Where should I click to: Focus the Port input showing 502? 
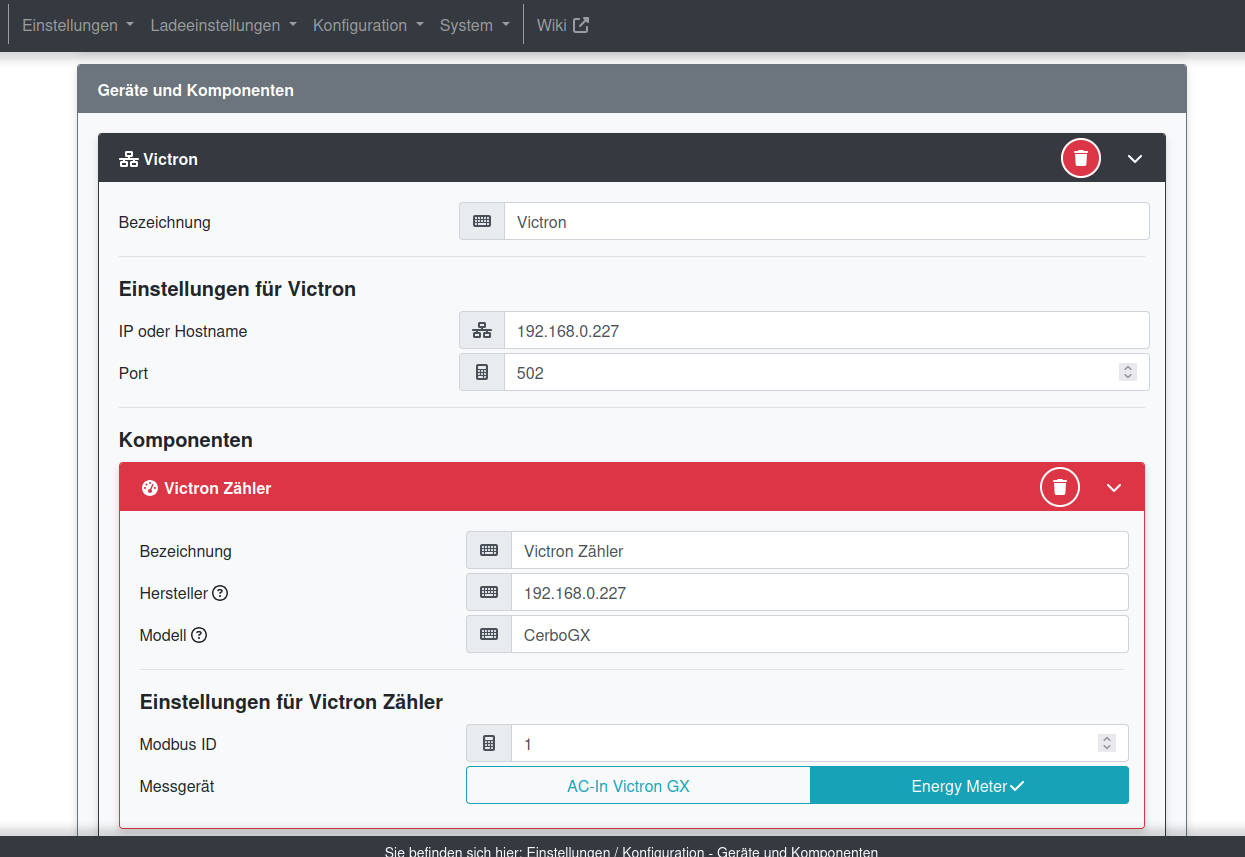pyautogui.click(x=827, y=372)
